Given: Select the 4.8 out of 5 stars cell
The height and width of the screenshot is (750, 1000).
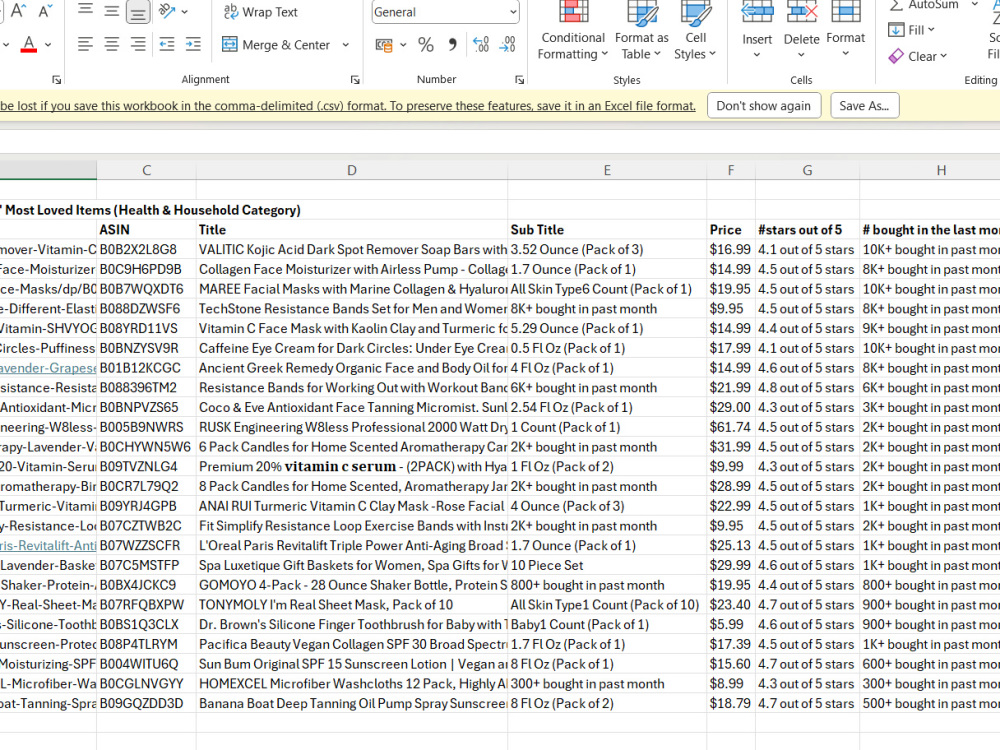Looking at the screenshot, I should pyautogui.click(x=807, y=388).
